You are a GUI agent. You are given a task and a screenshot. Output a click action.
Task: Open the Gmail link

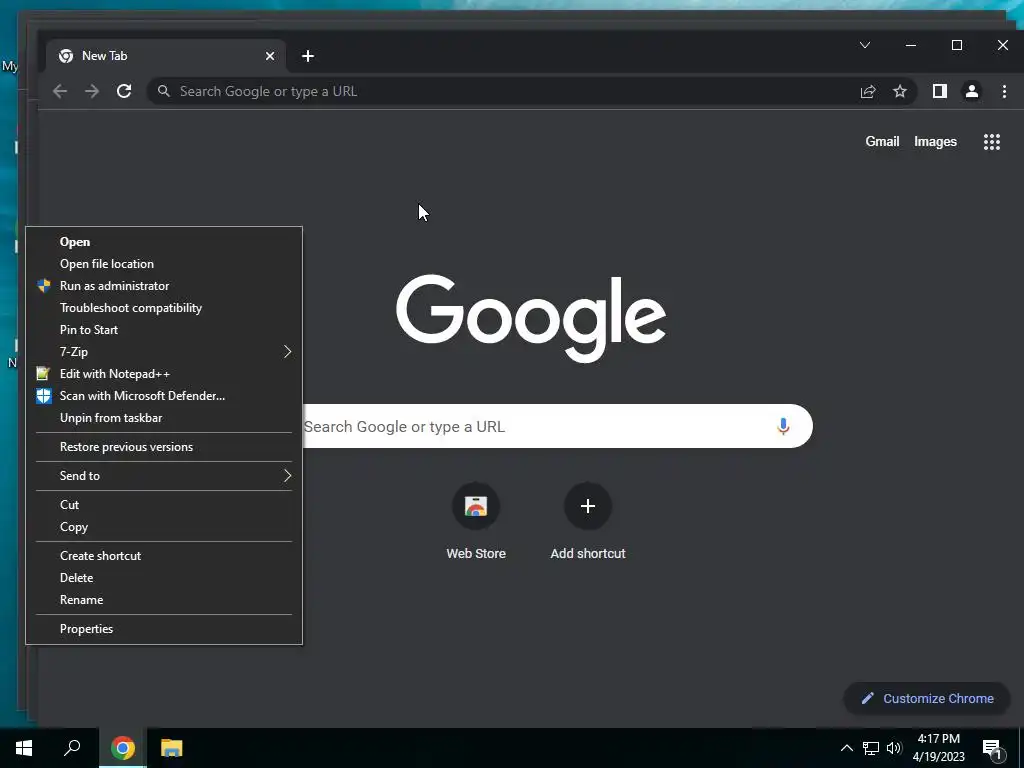(882, 142)
